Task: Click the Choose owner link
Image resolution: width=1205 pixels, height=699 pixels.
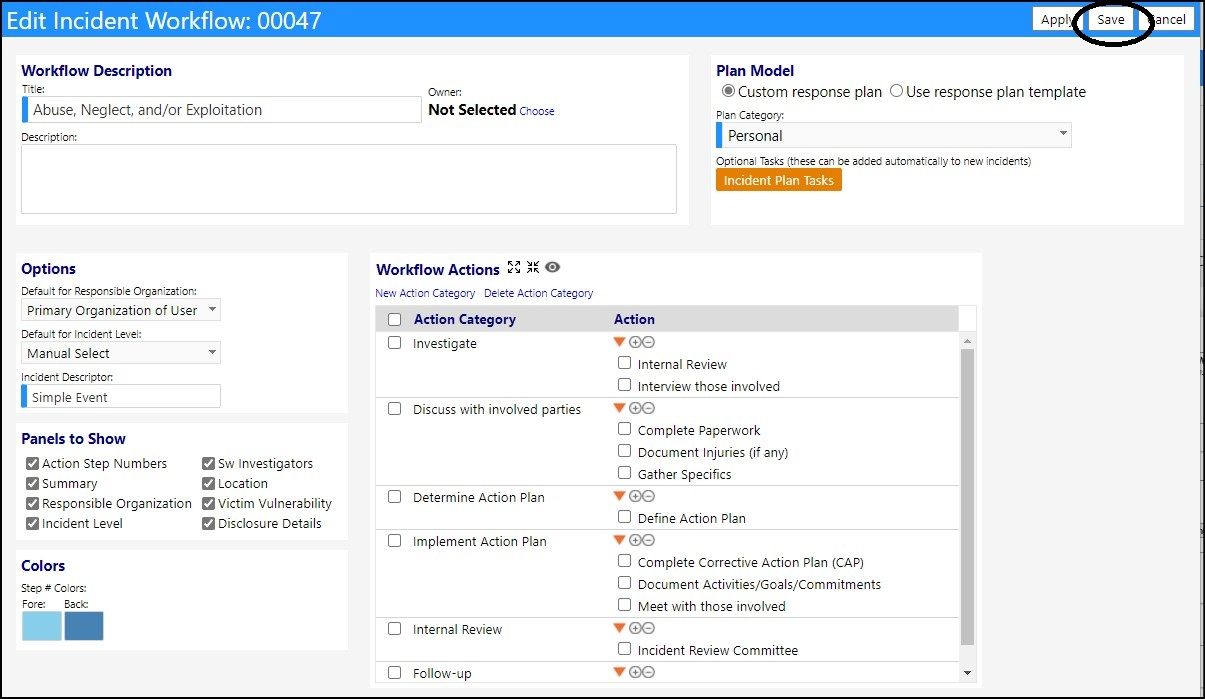Action: click(x=537, y=111)
